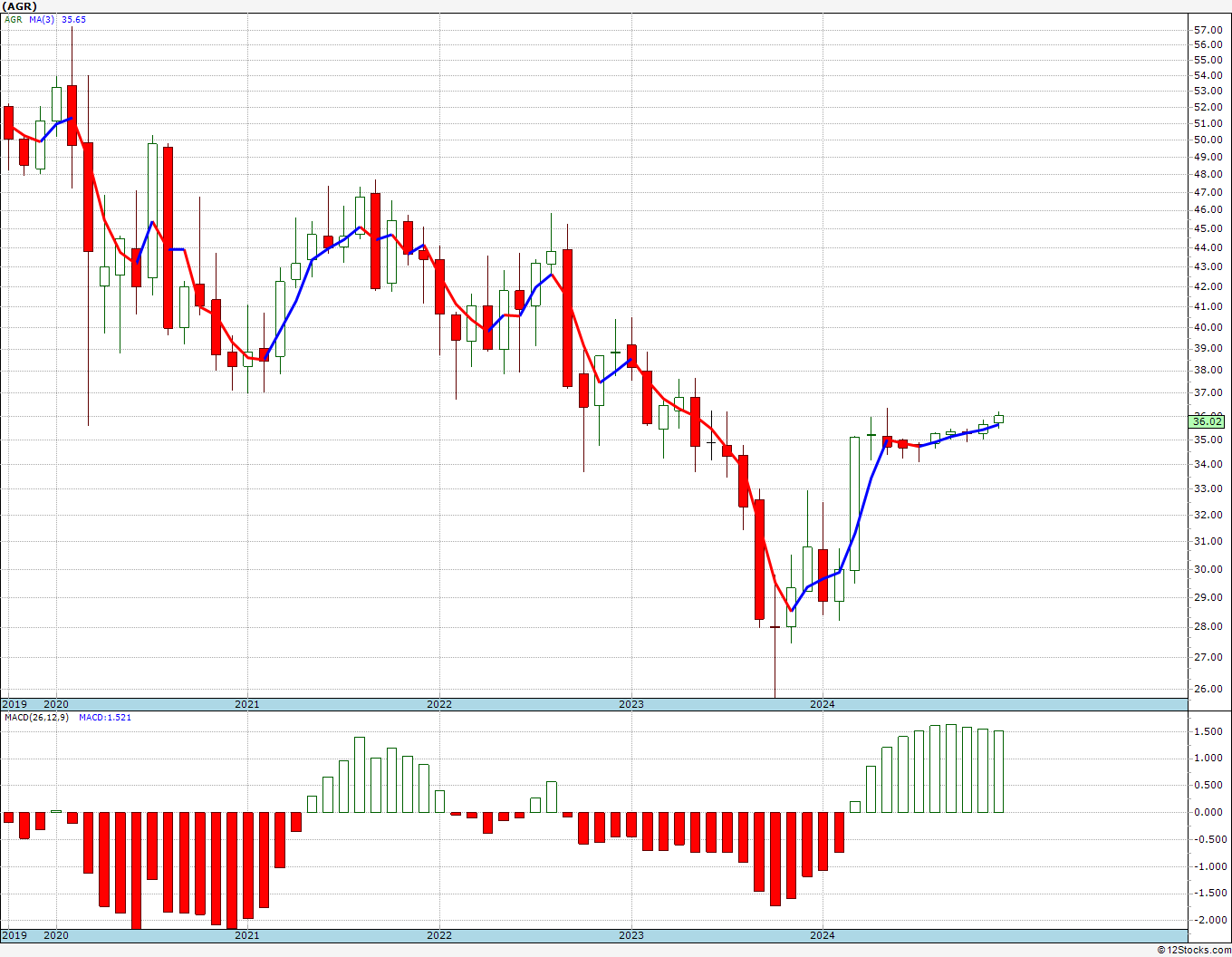The width and height of the screenshot is (1232, 957).
Task: Click the "37.00" price axis label
Action: point(1208,392)
